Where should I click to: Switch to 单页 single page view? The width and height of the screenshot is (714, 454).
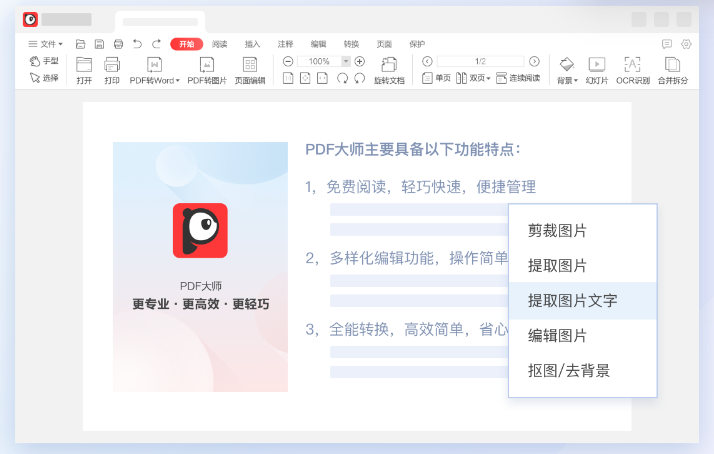436,78
